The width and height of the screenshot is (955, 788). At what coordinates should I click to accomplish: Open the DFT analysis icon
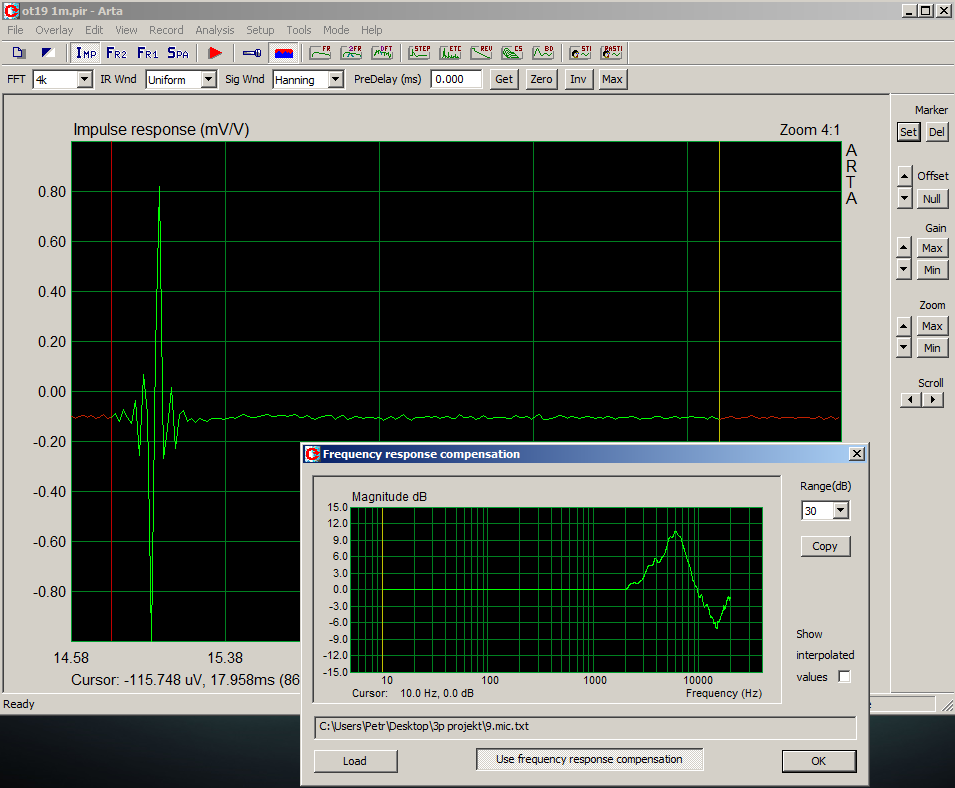coord(382,53)
